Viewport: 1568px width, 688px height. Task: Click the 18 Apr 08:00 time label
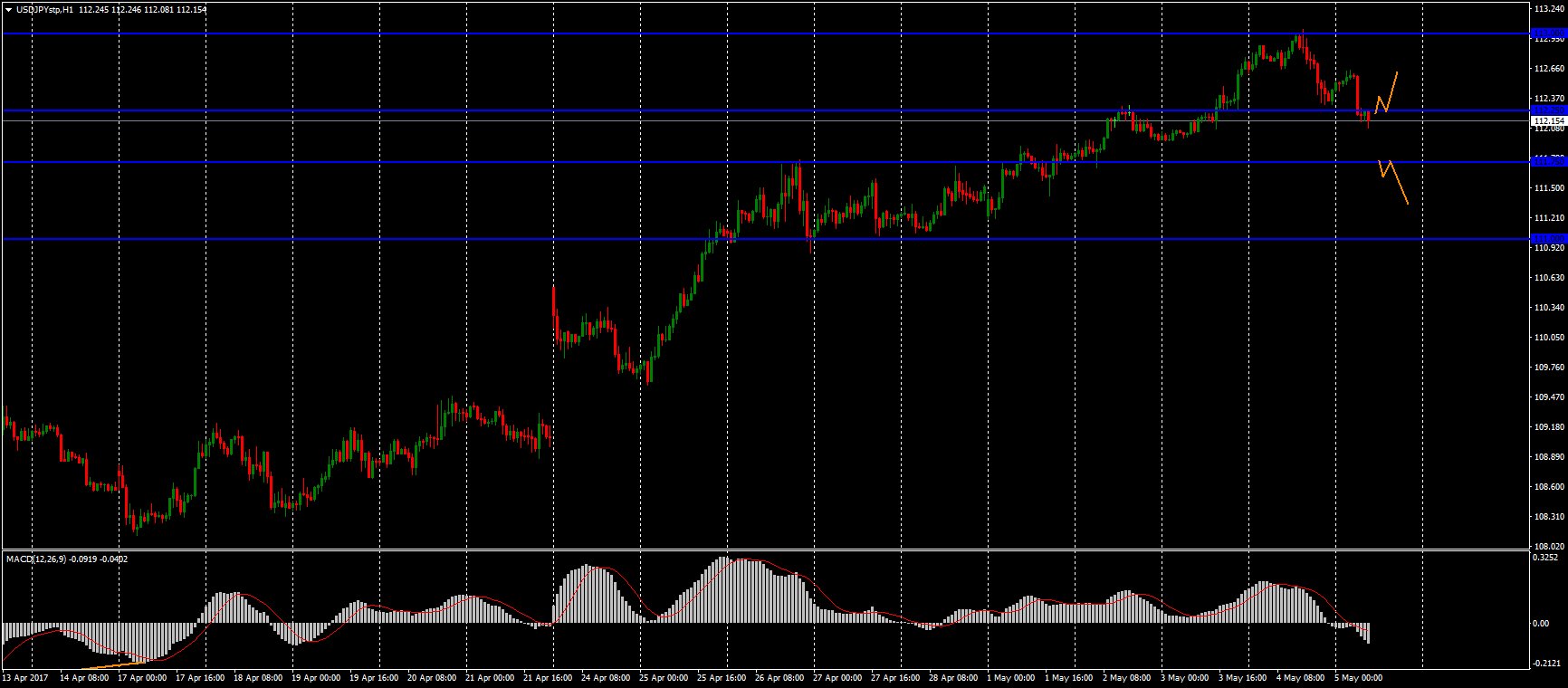[257, 678]
